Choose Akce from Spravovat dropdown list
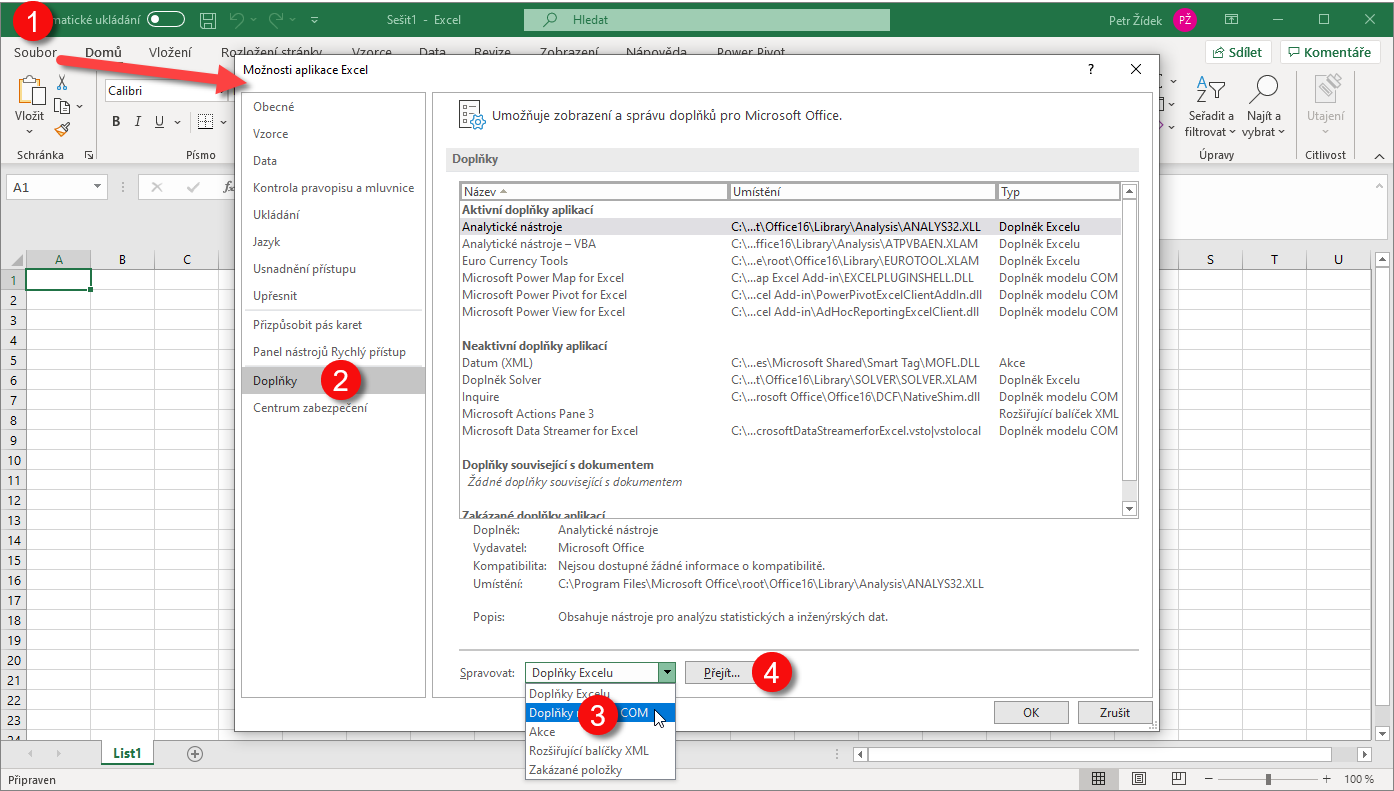The width and height of the screenshot is (1394, 791). coord(600,732)
